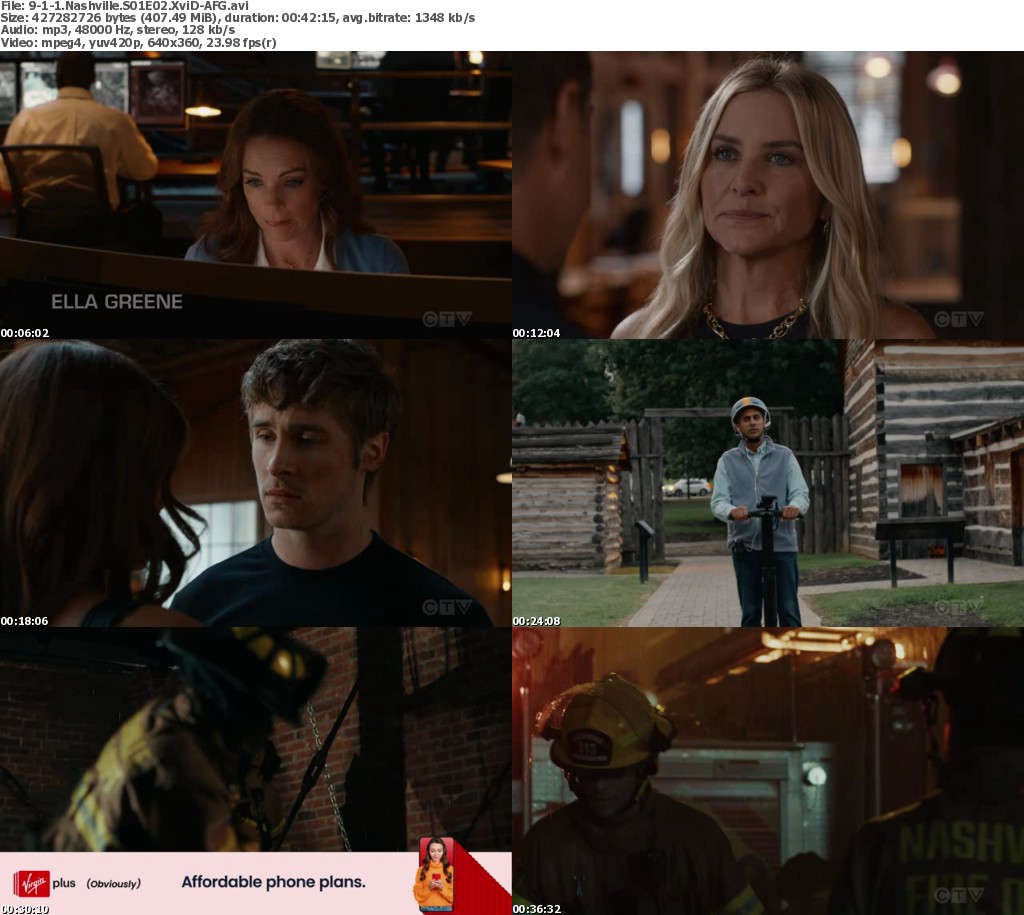1024x915 pixels.
Task: Select the Segway rider thumbnail
Action: (768, 483)
